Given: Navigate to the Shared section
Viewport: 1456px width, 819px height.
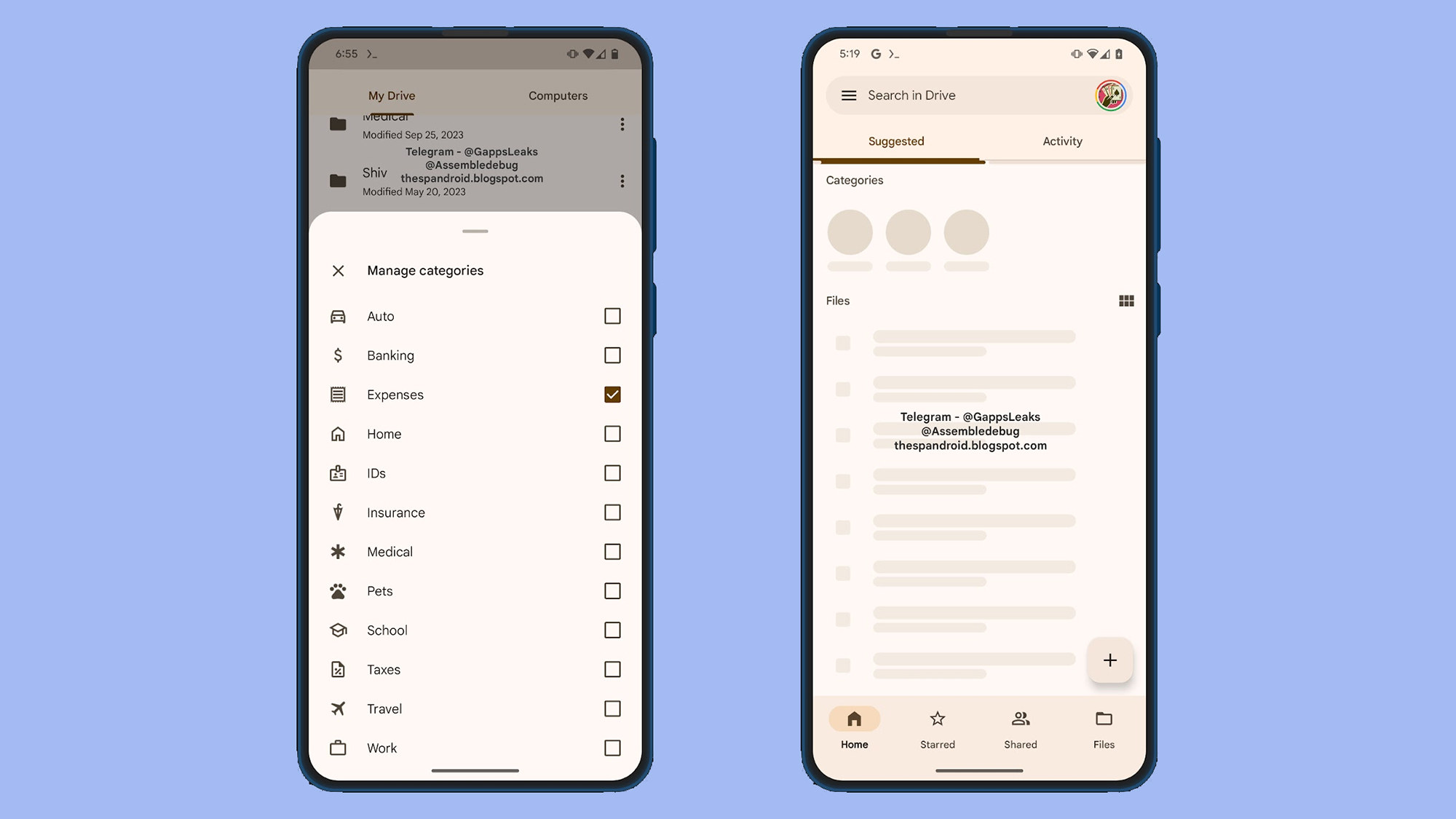Looking at the screenshot, I should point(1021,727).
